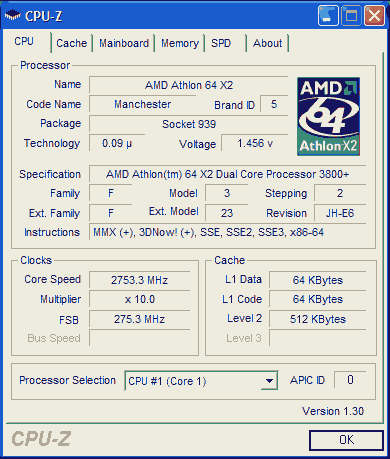This screenshot has height=459, width=390.
Task: Click the OK button
Action: pos(346,440)
